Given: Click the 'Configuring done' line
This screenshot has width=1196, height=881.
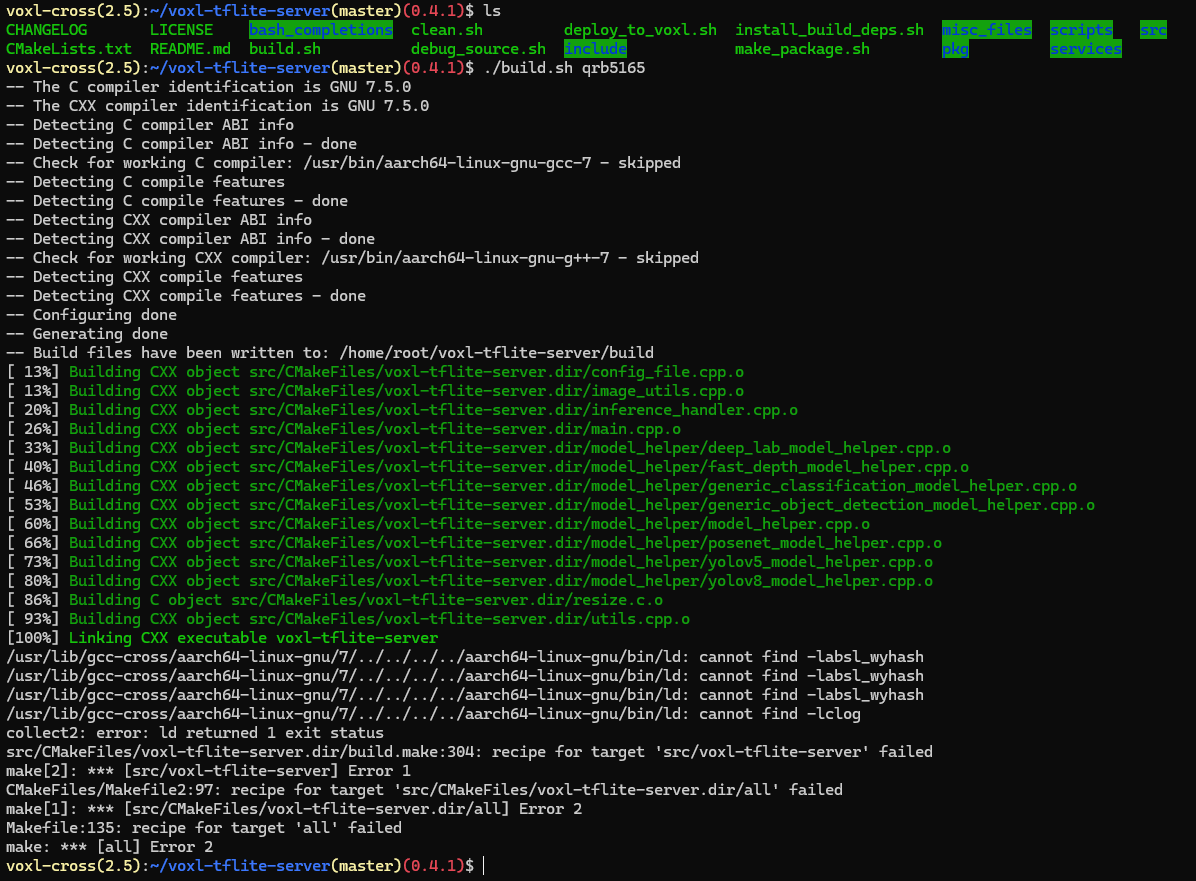Looking at the screenshot, I should tap(92, 315).
